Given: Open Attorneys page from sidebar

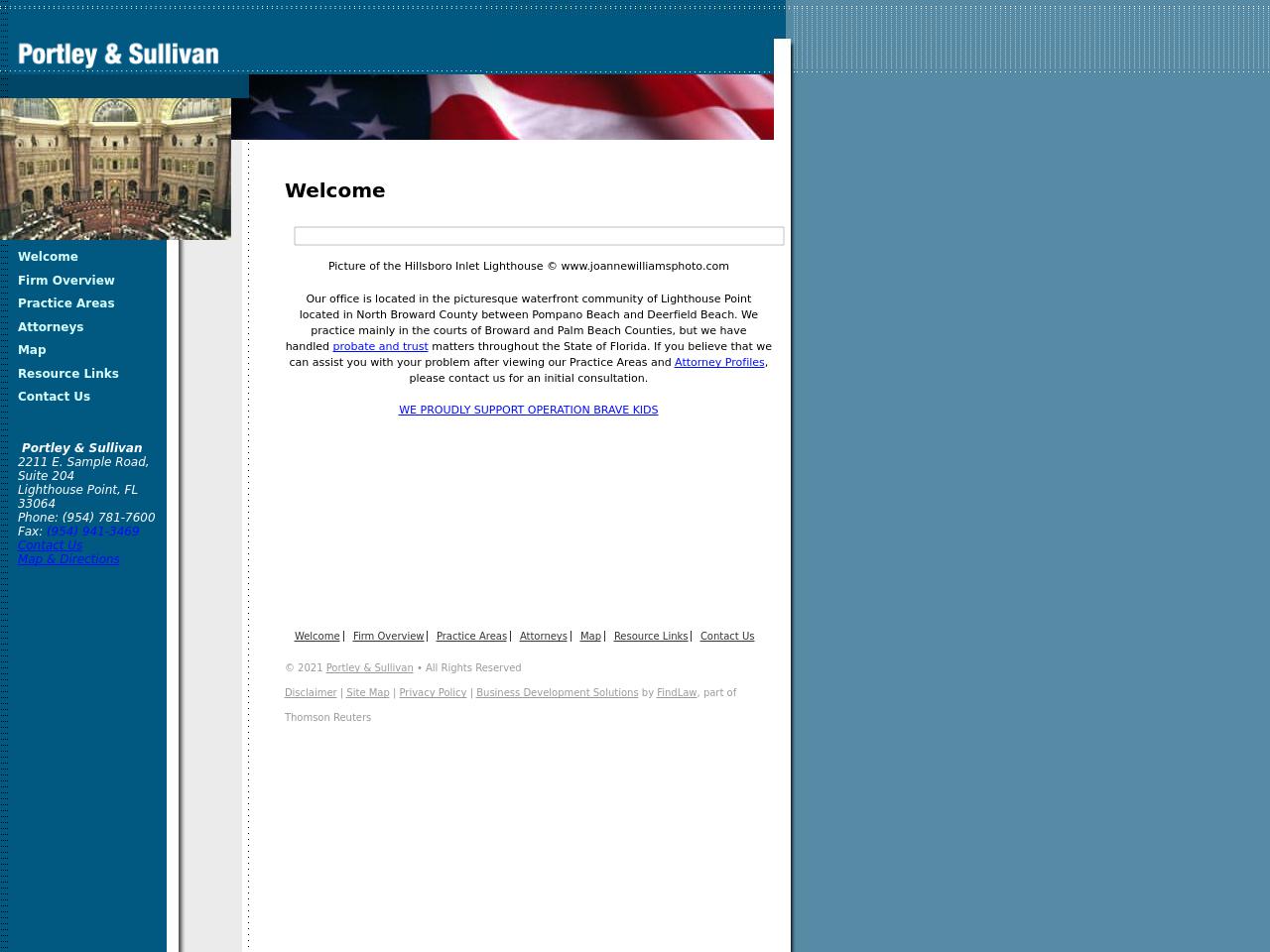Looking at the screenshot, I should 51,327.
